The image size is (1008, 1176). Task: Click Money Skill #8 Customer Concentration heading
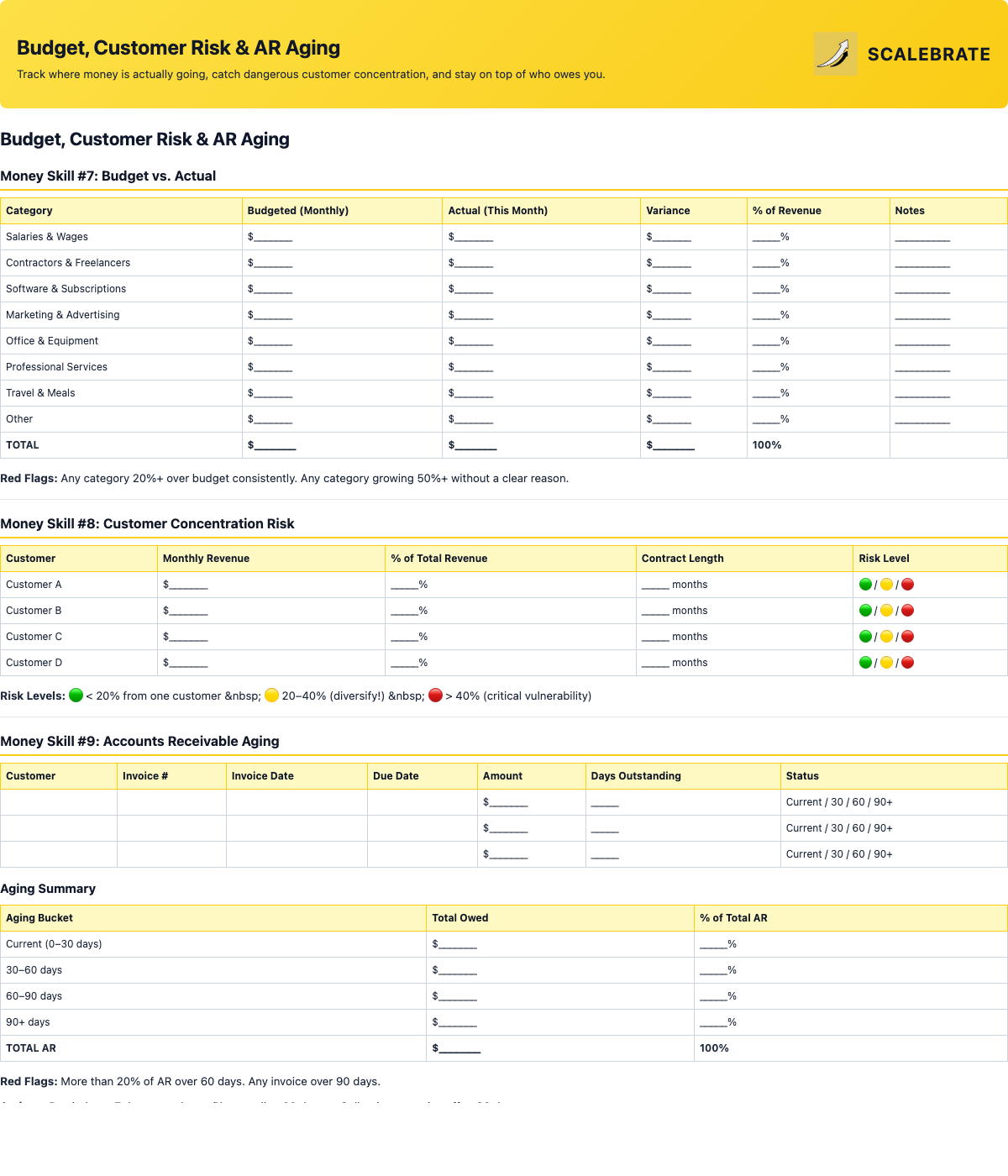pyautogui.click(x=147, y=523)
